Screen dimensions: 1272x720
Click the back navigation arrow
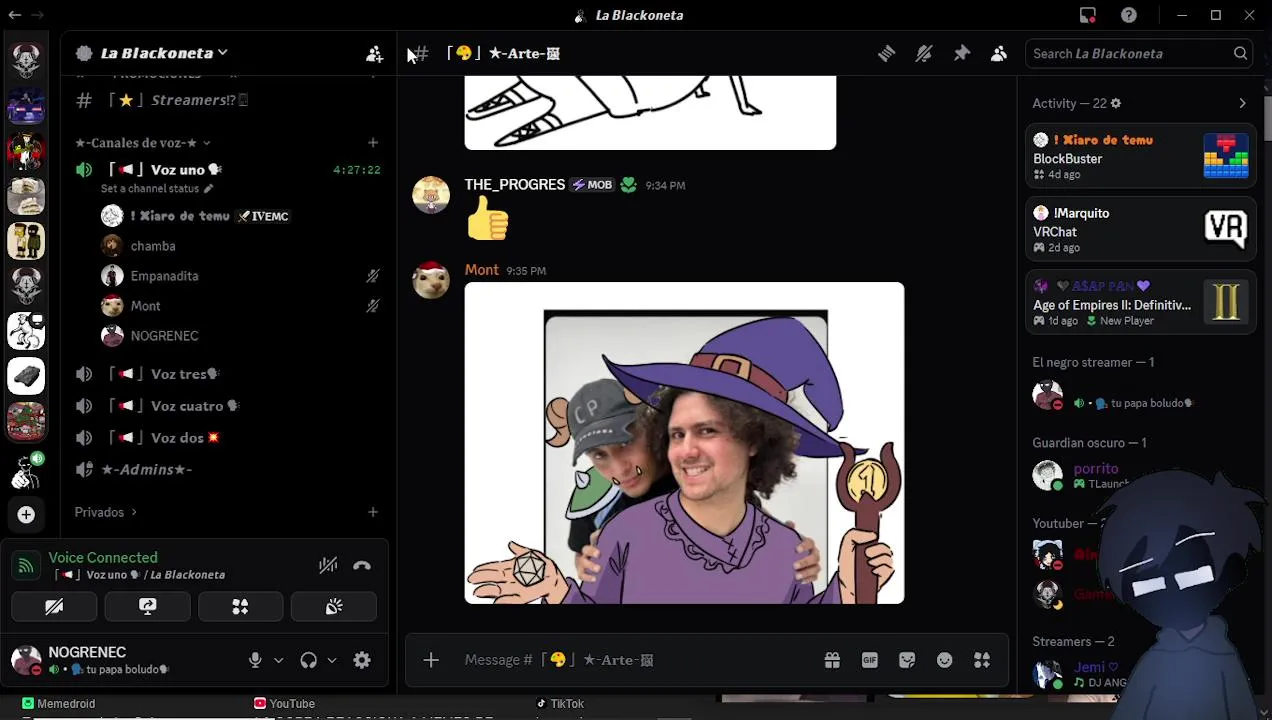pyautogui.click(x=14, y=15)
